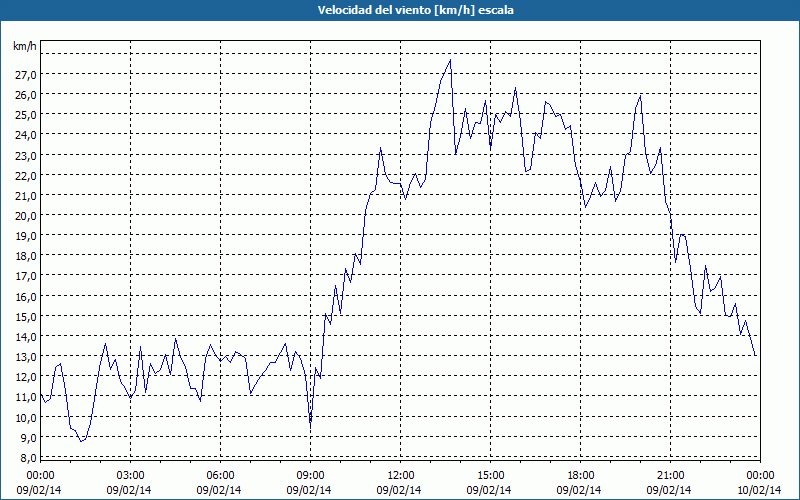Image resolution: width=800 pixels, height=500 pixels.
Task: Click the 8,0 y-axis value
Action: 29,458
